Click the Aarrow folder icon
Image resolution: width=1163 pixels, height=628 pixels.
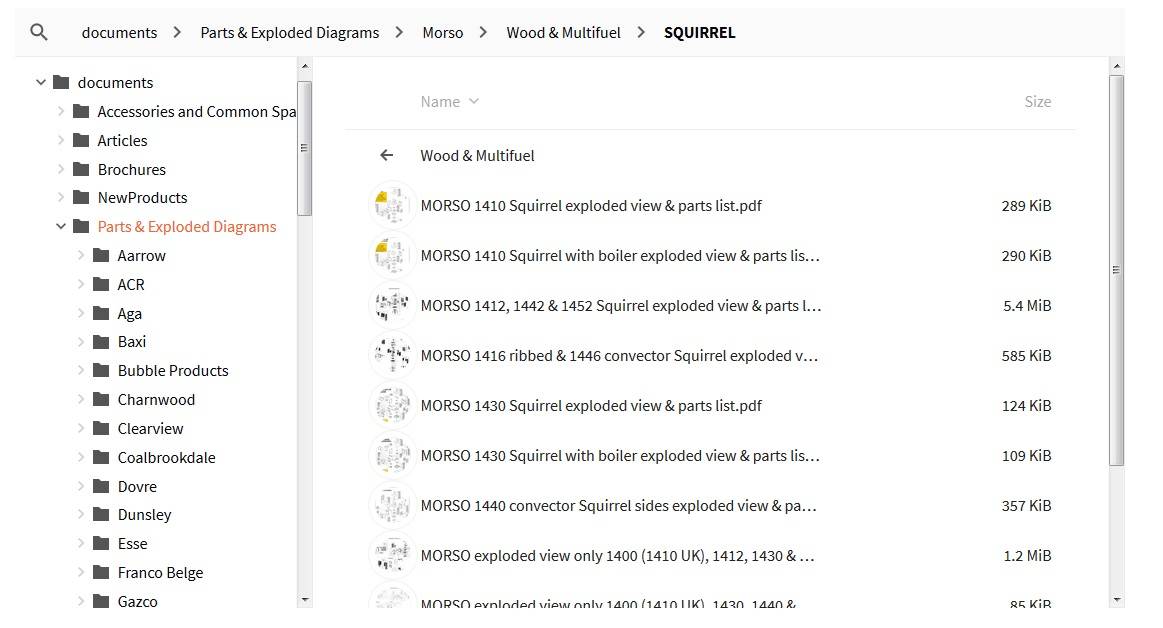pos(101,254)
